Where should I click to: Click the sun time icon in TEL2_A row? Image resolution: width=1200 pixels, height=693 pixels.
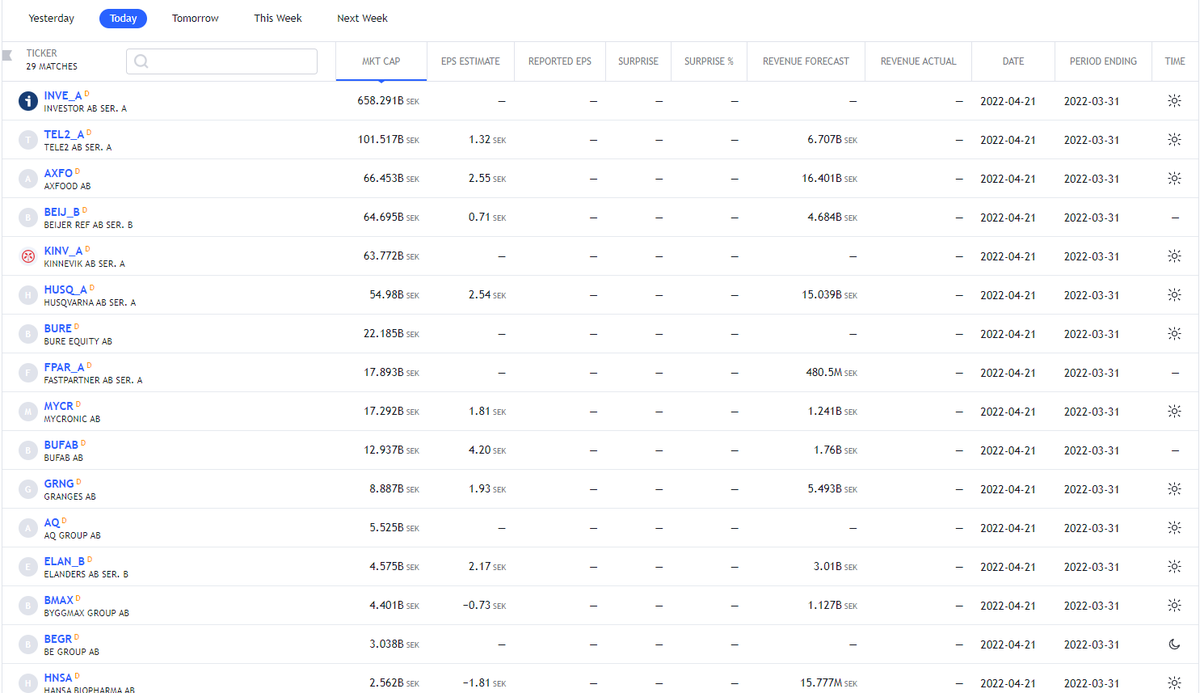[1175, 140]
